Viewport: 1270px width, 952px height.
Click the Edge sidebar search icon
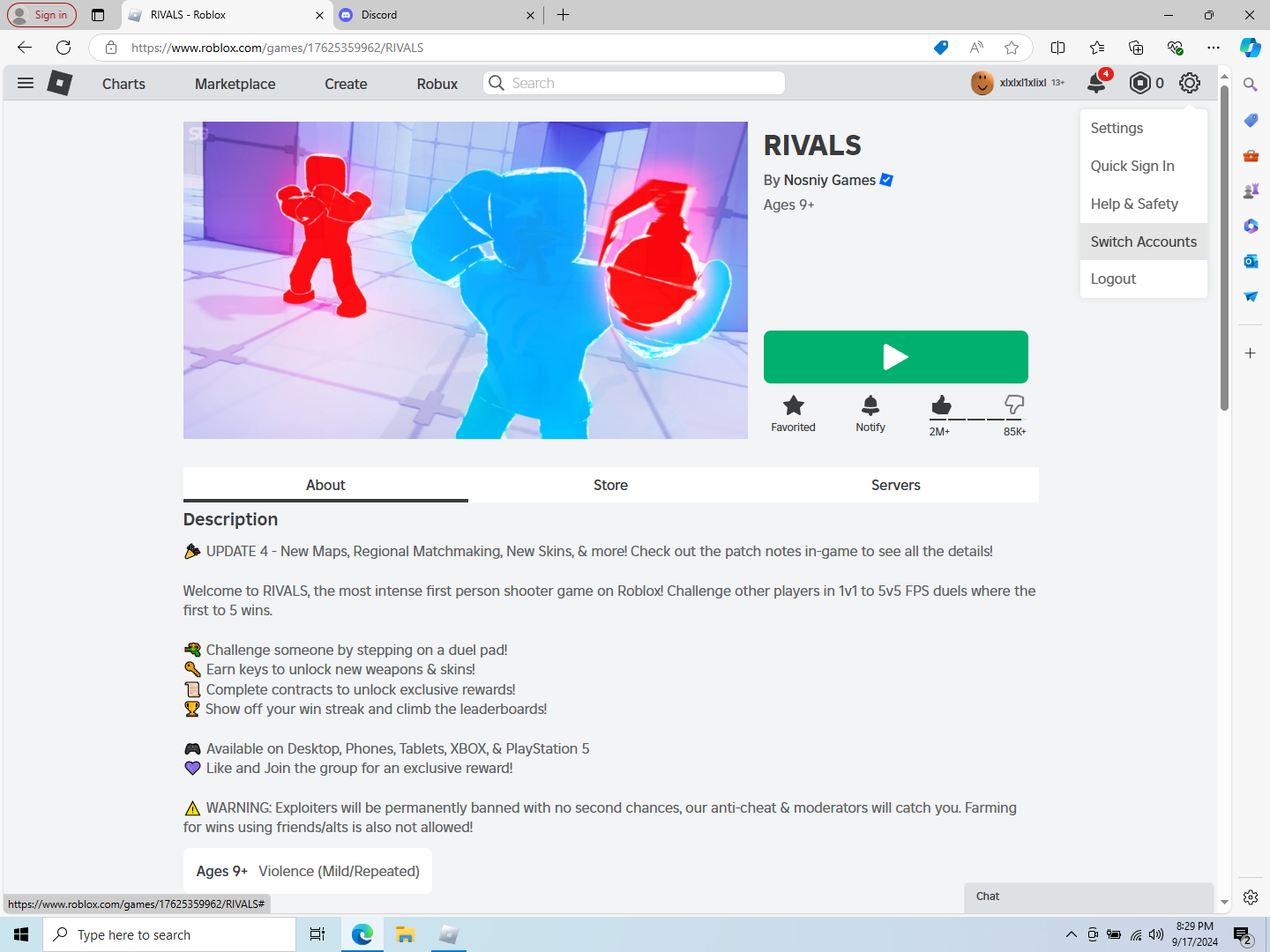point(1251,85)
